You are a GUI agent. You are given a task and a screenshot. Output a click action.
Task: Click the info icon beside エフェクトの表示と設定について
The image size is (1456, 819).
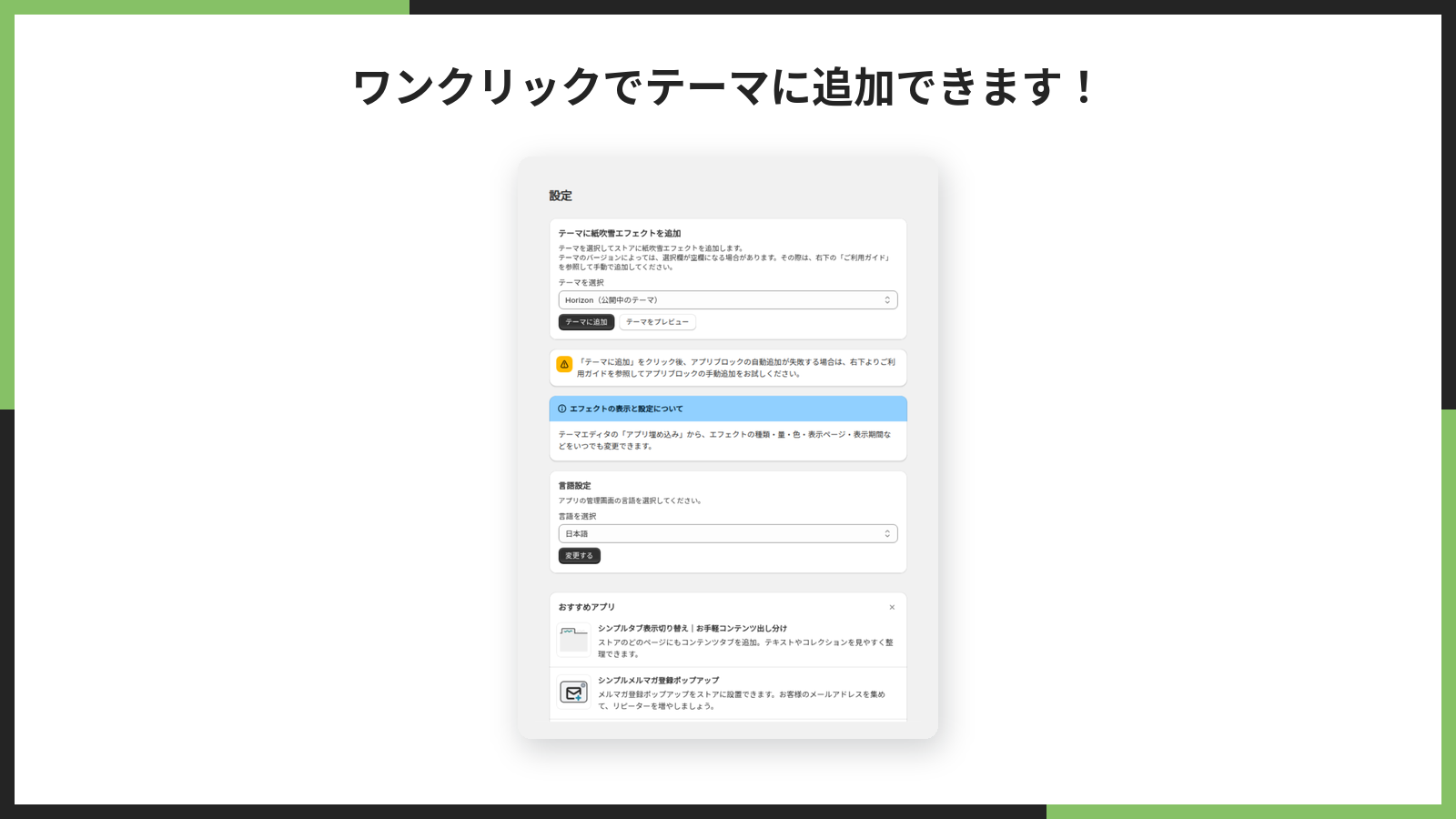coord(562,409)
